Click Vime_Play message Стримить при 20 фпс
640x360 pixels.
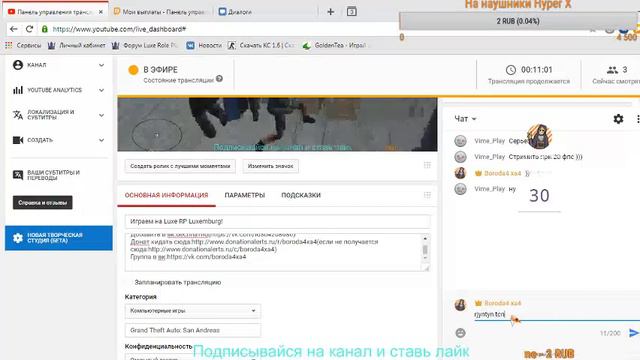click(x=546, y=157)
